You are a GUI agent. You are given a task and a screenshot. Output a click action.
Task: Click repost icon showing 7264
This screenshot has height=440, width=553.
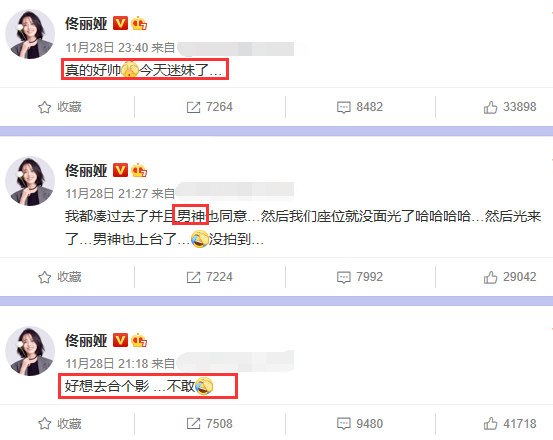[193, 107]
